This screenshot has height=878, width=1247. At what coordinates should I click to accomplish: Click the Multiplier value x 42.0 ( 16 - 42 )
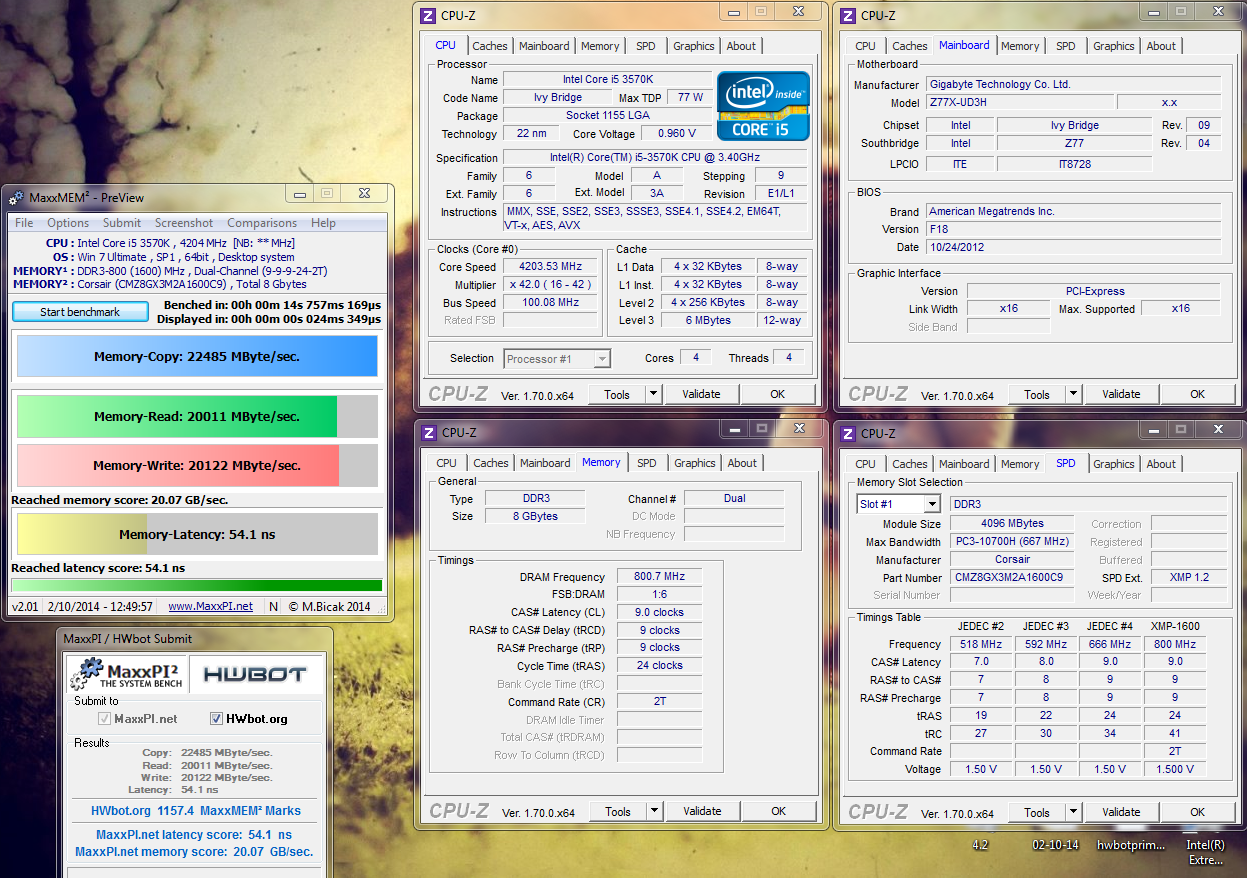[x=551, y=284]
